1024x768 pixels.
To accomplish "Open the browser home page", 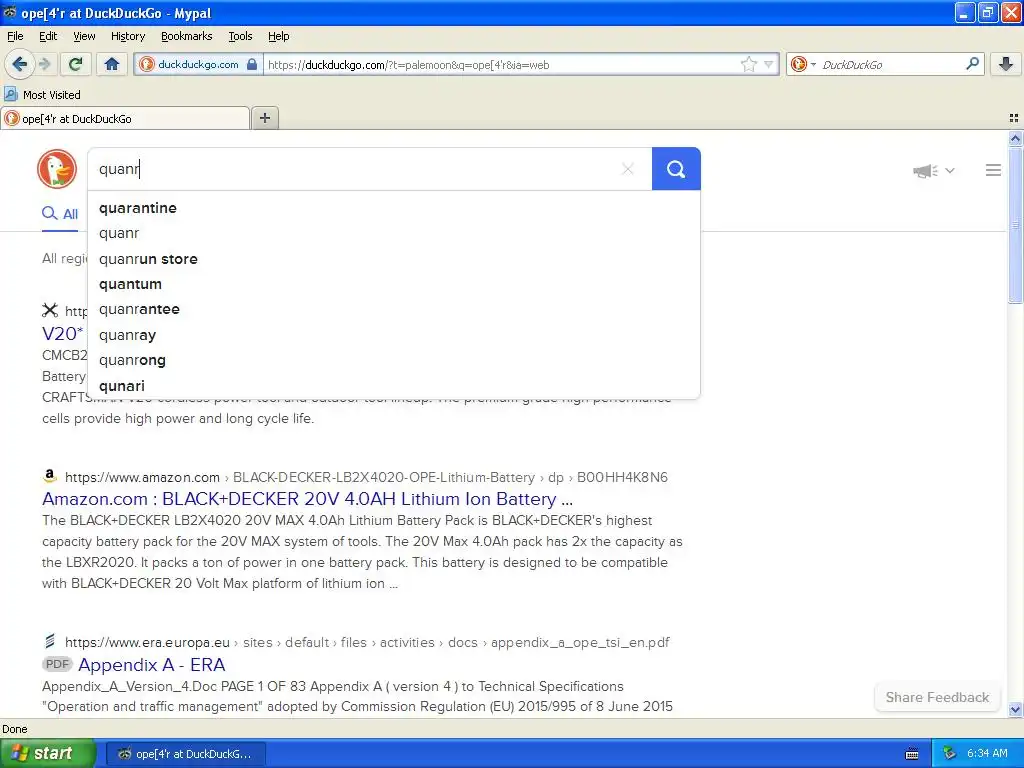I will (x=112, y=64).
